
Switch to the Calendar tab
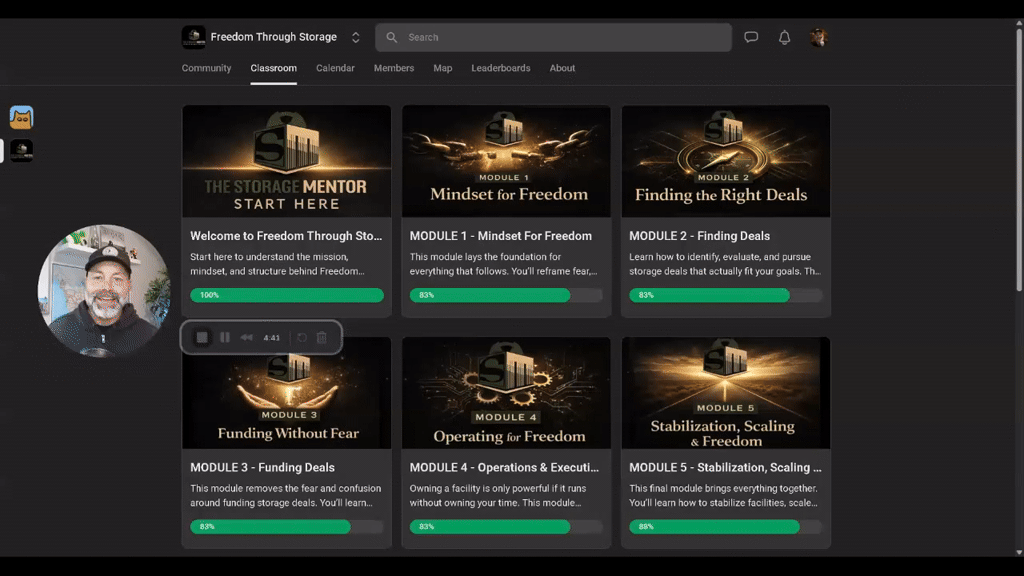point(335,68)
